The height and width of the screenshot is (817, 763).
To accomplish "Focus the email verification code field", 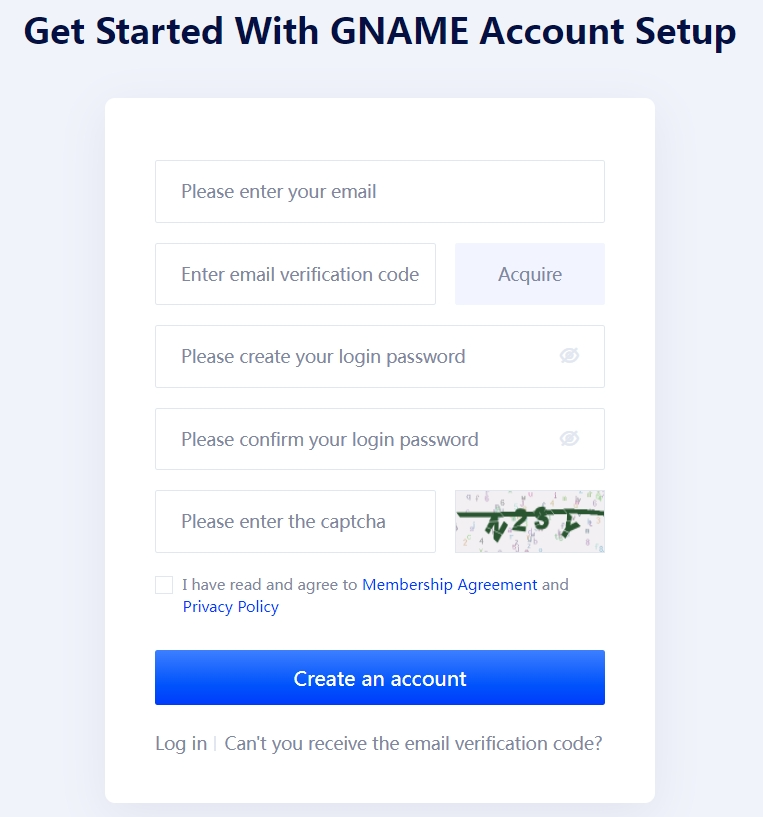I will coord(296,274).
